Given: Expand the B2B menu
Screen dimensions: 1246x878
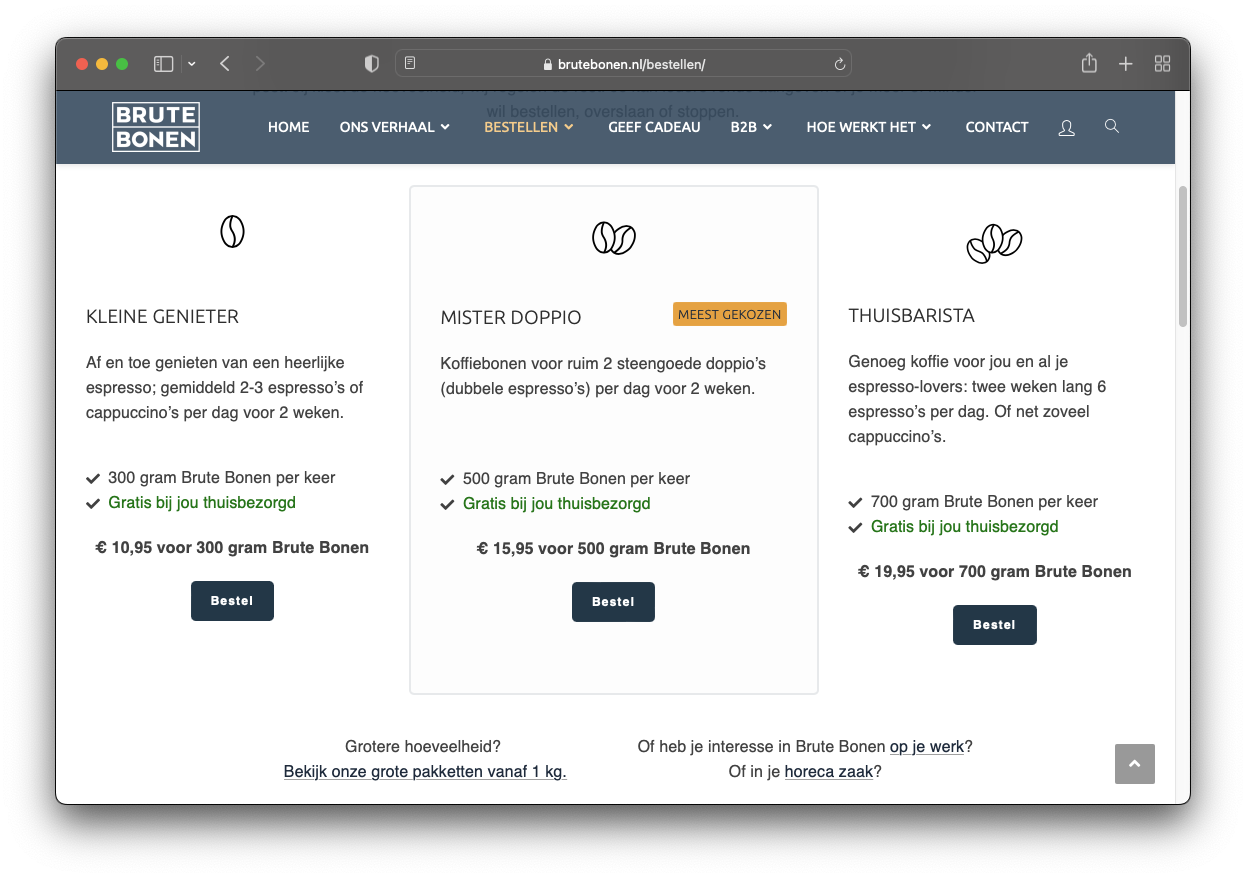Looking at the screenshot, I should [752, 127].
